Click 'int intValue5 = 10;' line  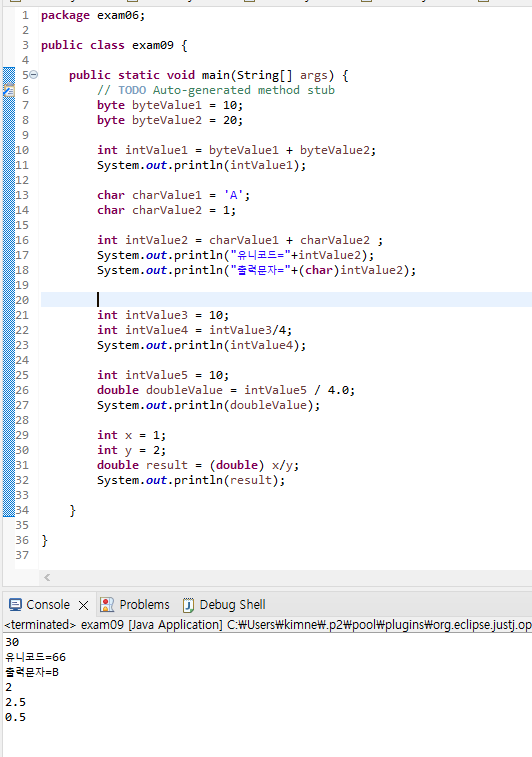163,375
